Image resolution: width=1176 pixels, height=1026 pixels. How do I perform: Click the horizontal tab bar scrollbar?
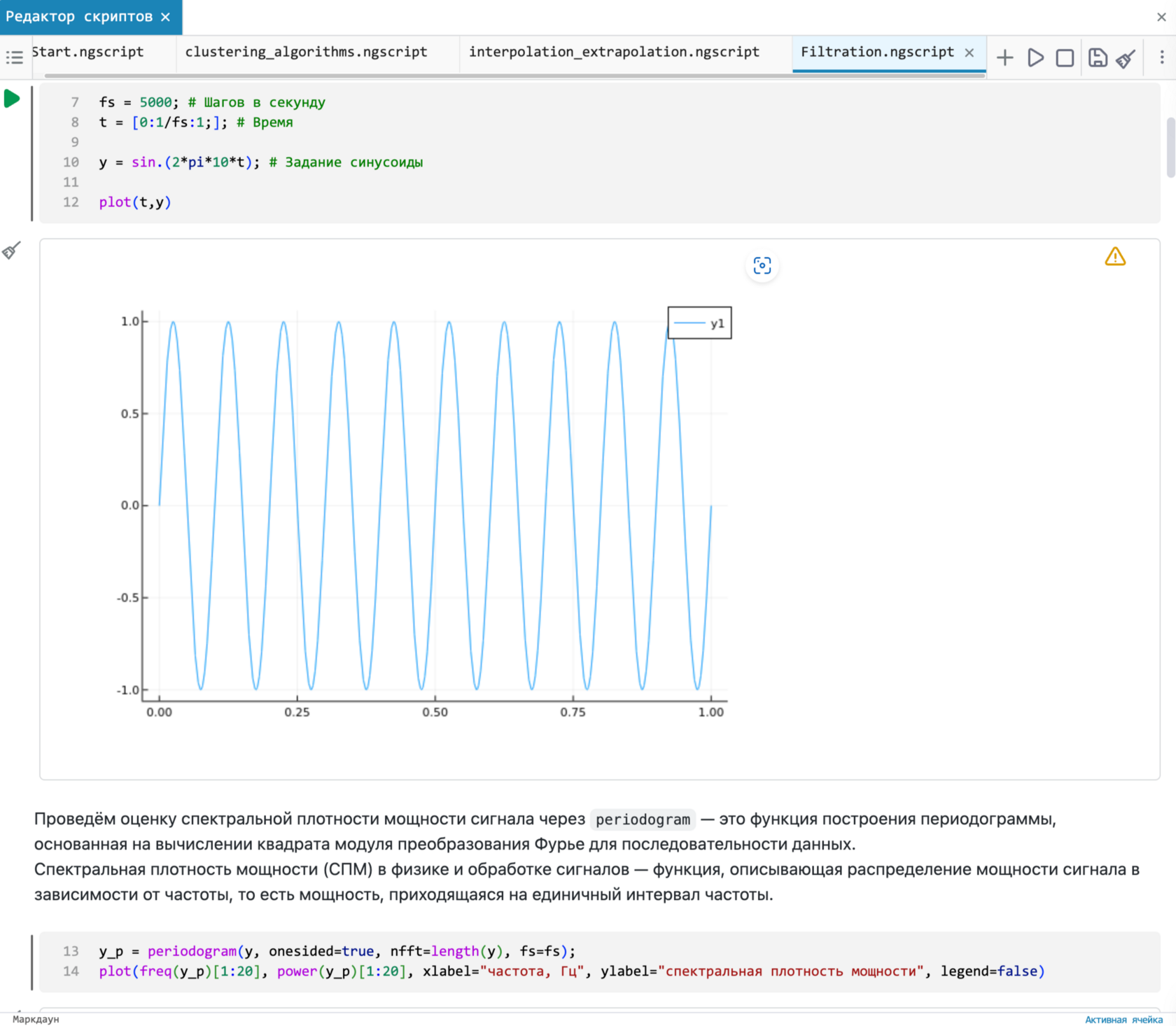click(514, 75)
